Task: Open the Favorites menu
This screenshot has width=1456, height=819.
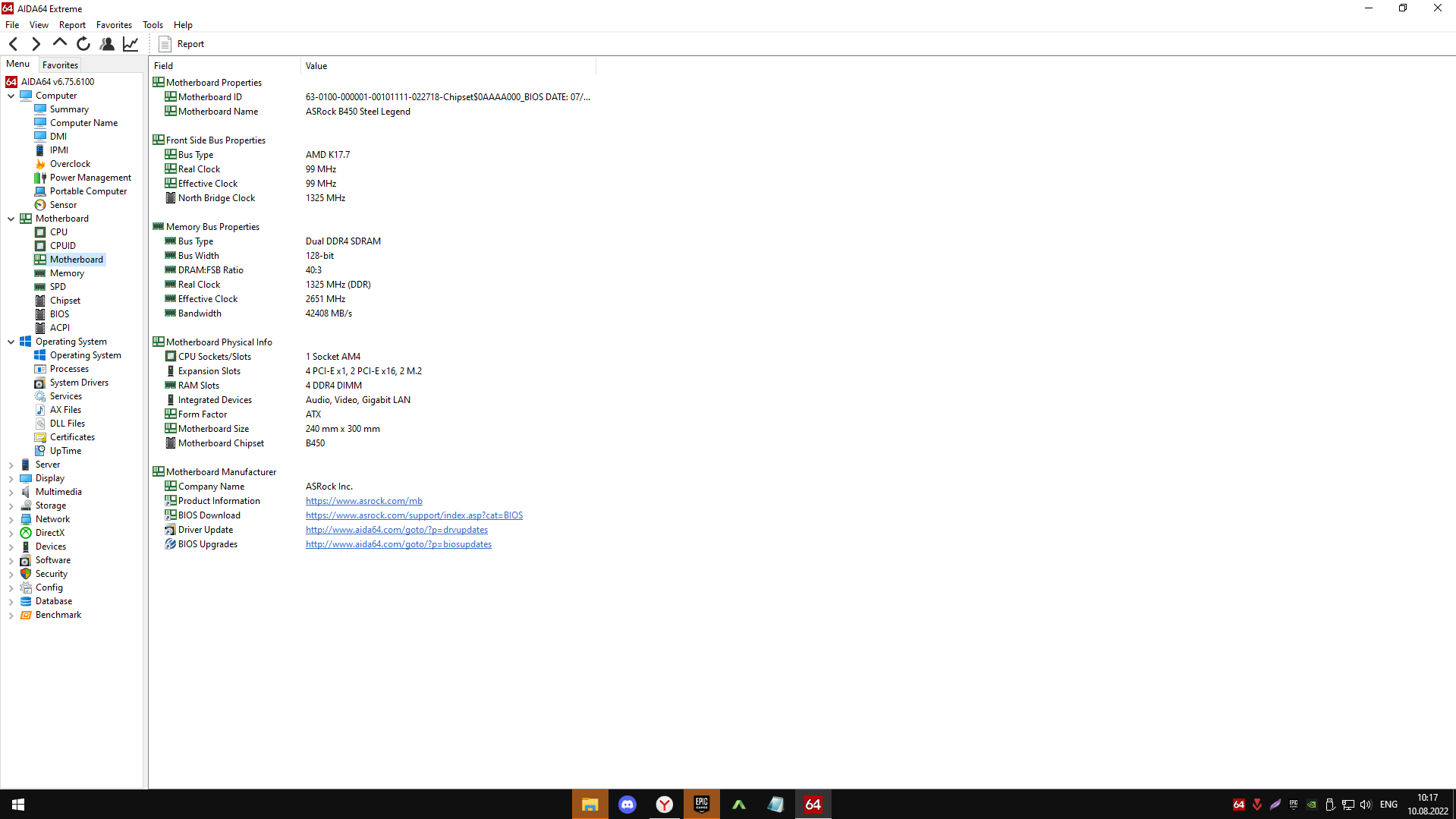Action: [114, 25]
